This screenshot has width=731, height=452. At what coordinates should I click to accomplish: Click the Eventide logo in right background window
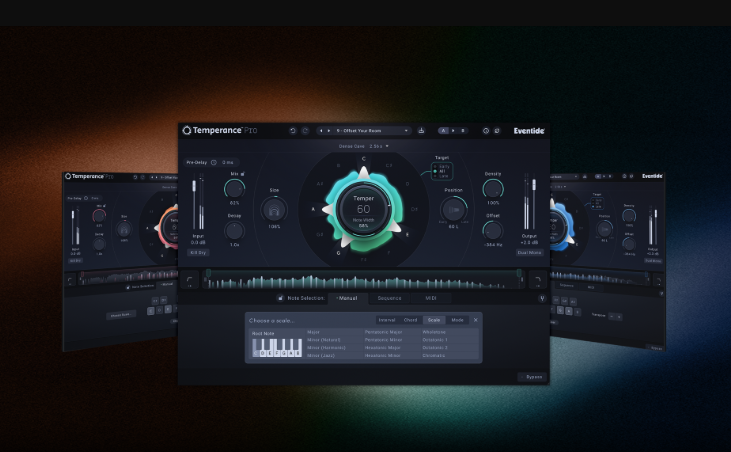point(652,176)
